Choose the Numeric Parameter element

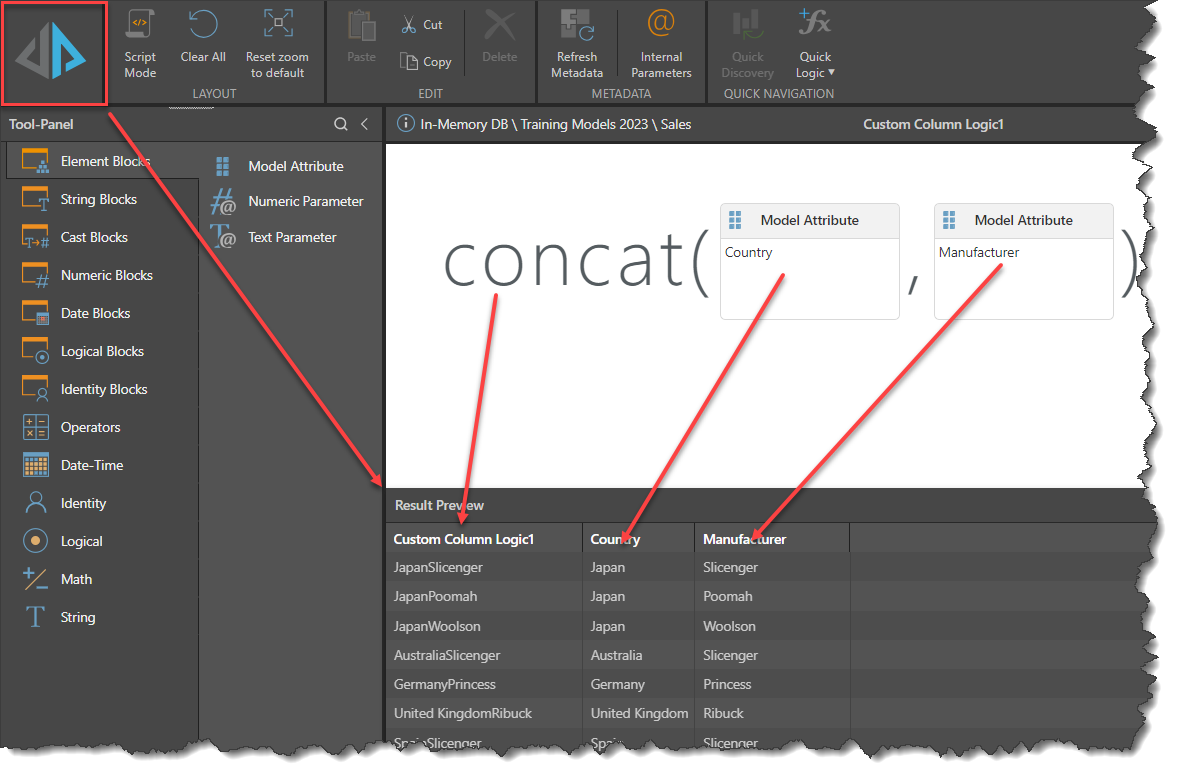tap(305, 201)
